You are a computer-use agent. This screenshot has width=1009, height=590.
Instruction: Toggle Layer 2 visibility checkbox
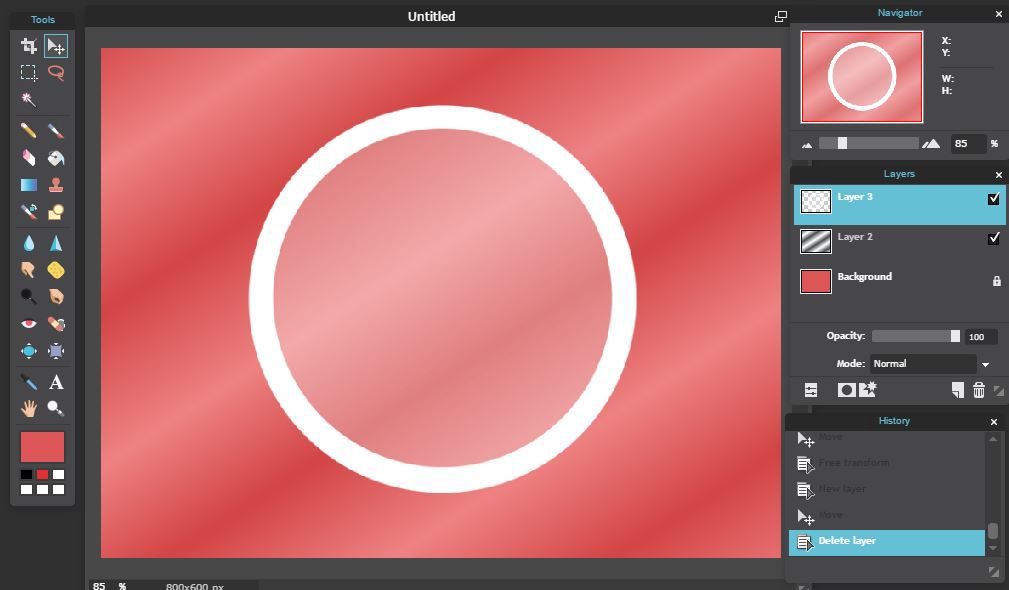[x=994, y=239]
